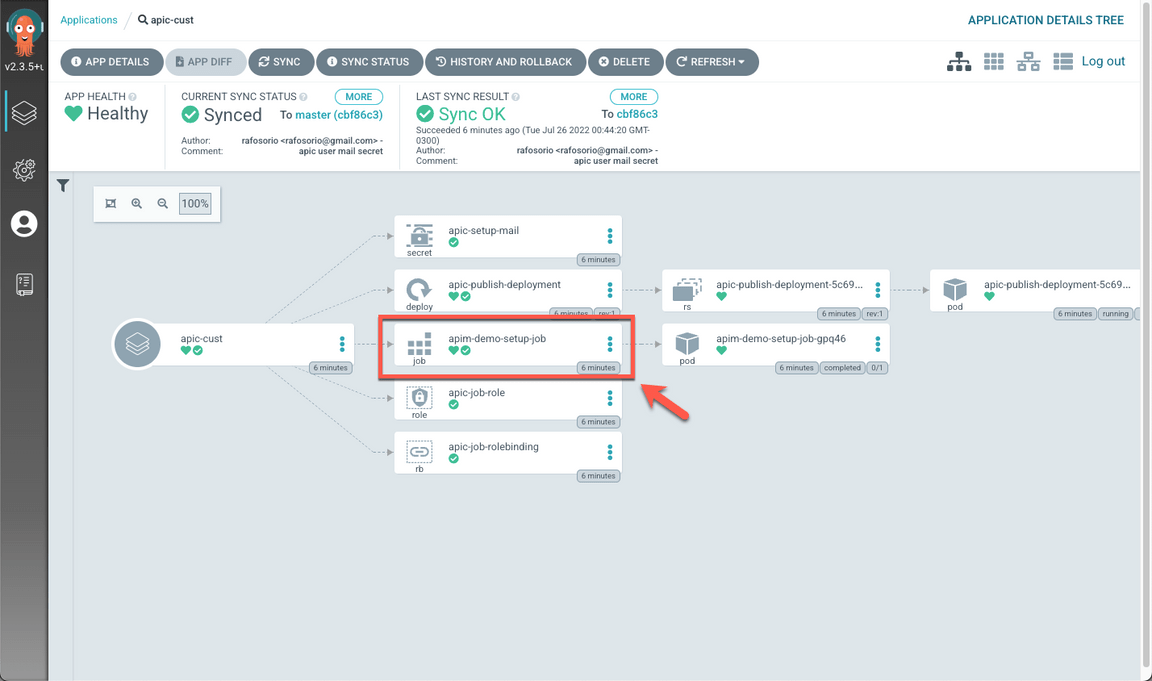Open Documentation icon in left sidebar
The height and width of the screenshot is (681, 1152).
coord(24,284)
